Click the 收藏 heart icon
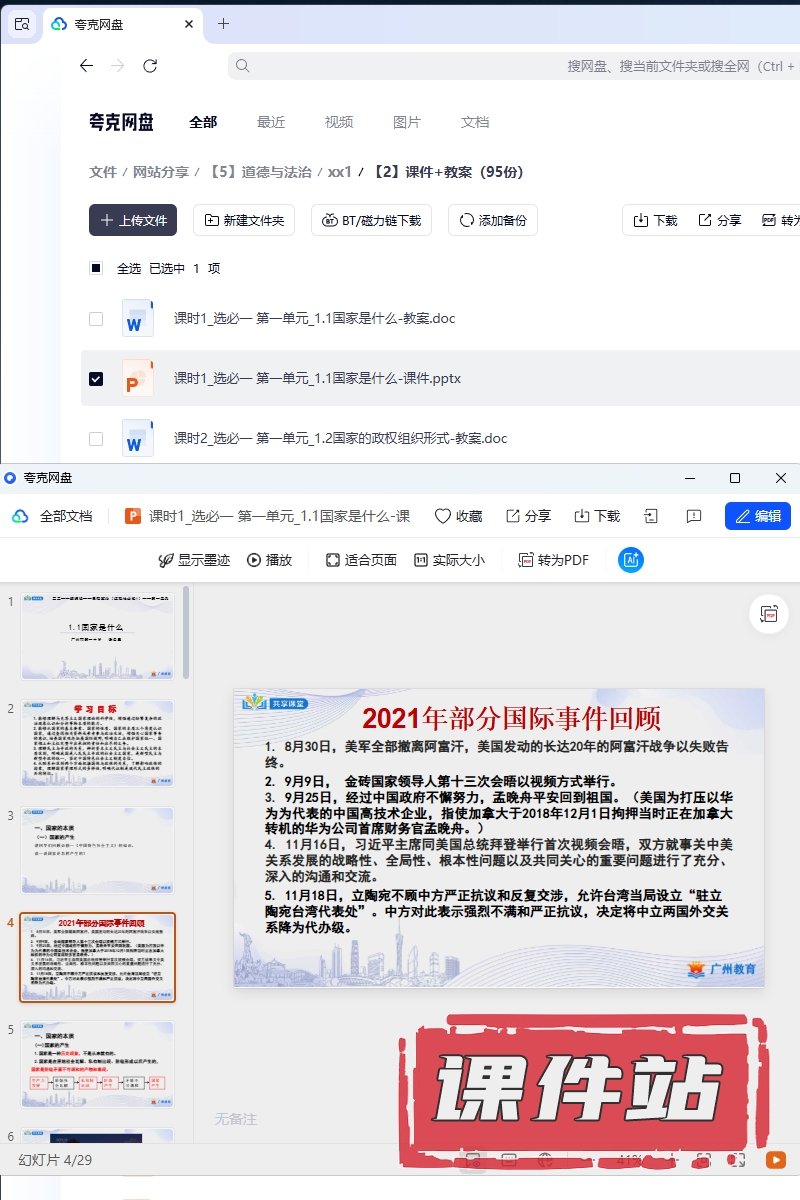 coord(458,516)
